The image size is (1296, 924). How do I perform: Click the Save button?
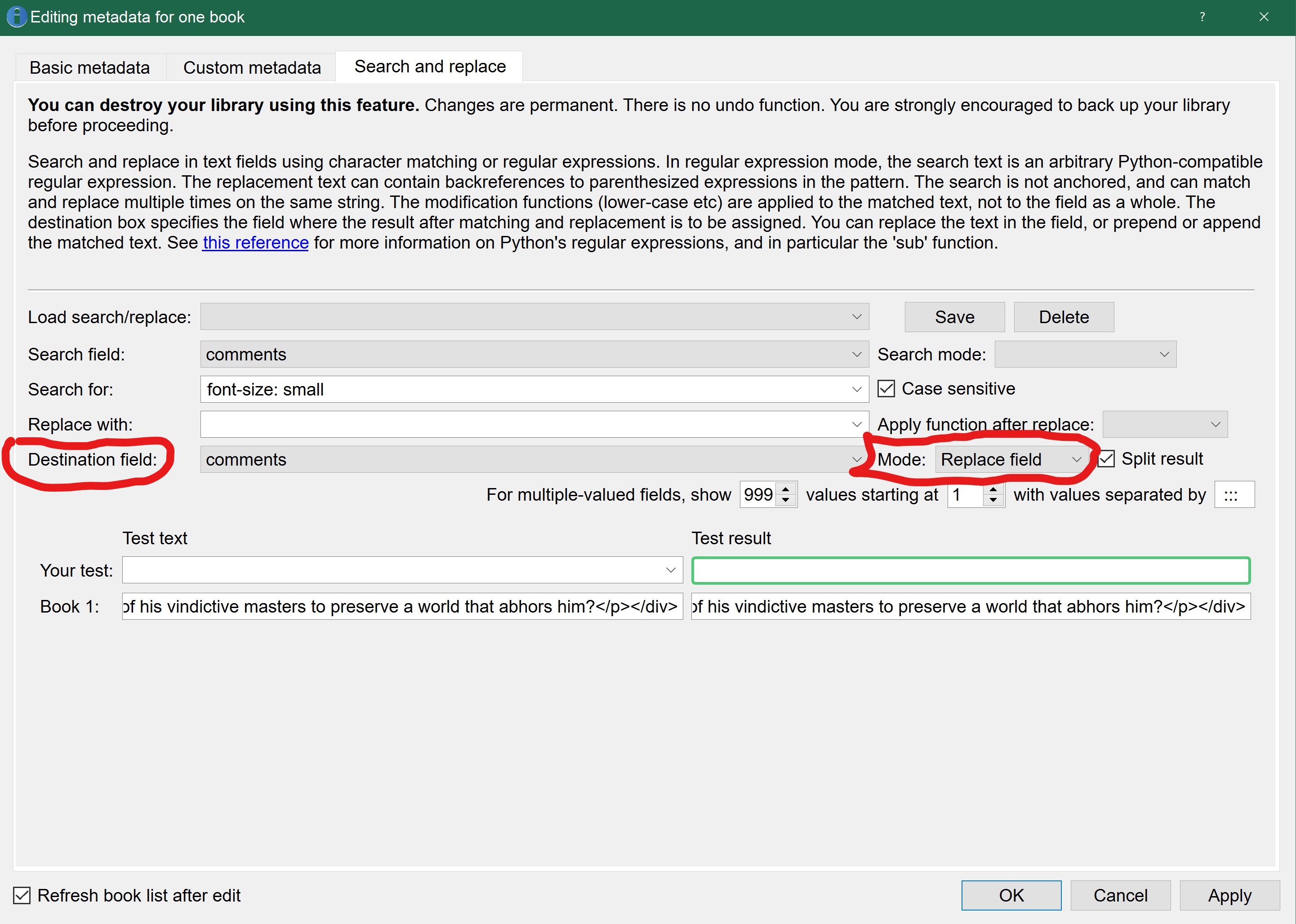click(954, 317)
